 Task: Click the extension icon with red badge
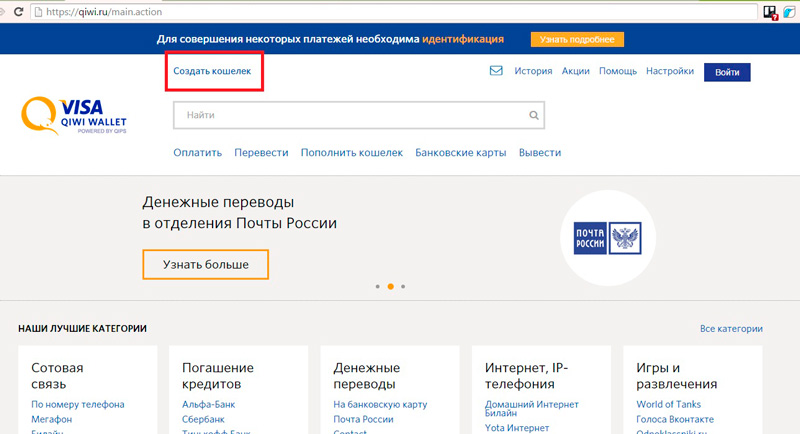(770, 12)
